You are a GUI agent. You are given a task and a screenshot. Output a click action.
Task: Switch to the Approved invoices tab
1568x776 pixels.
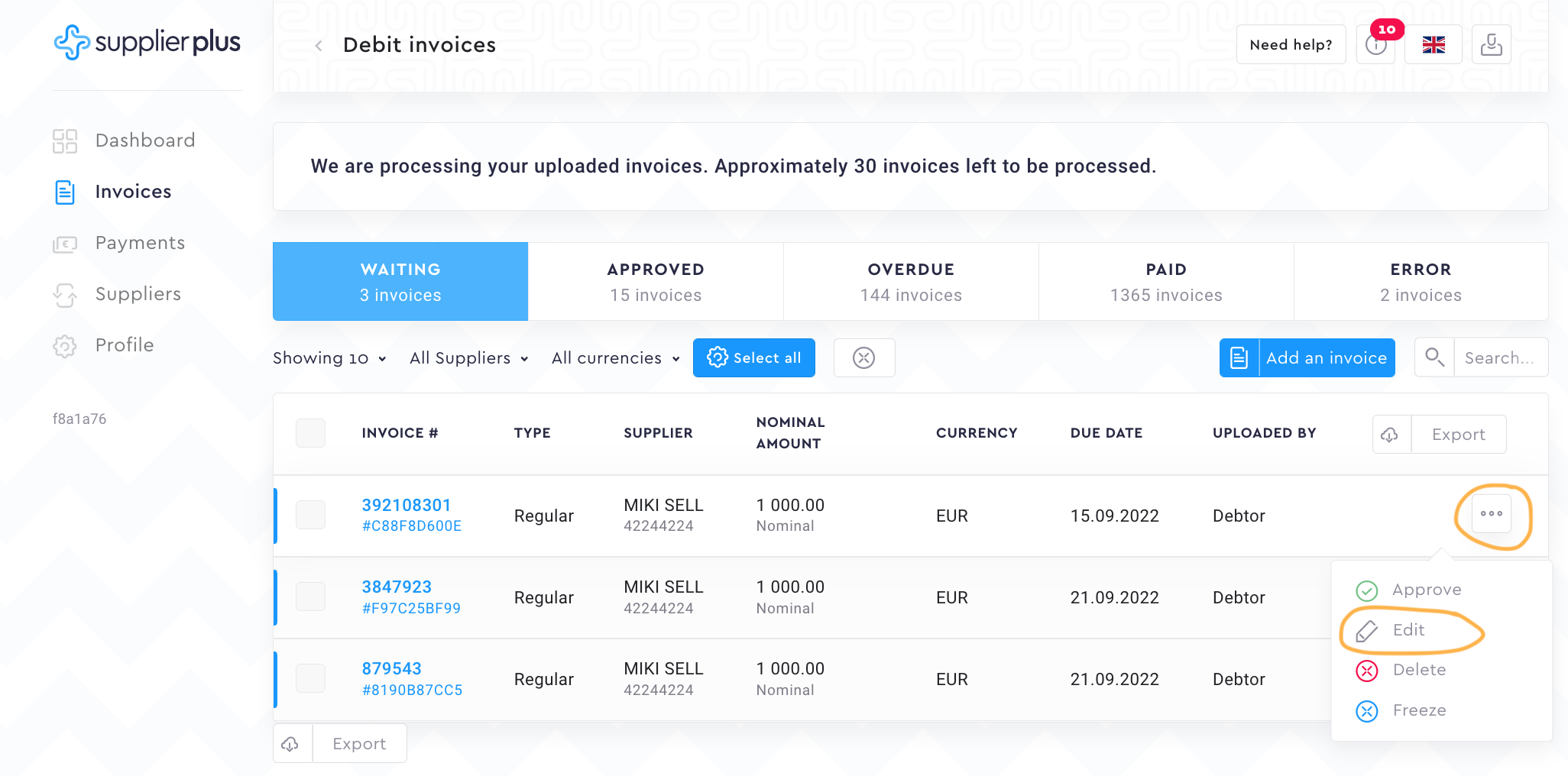pos(656,282)
